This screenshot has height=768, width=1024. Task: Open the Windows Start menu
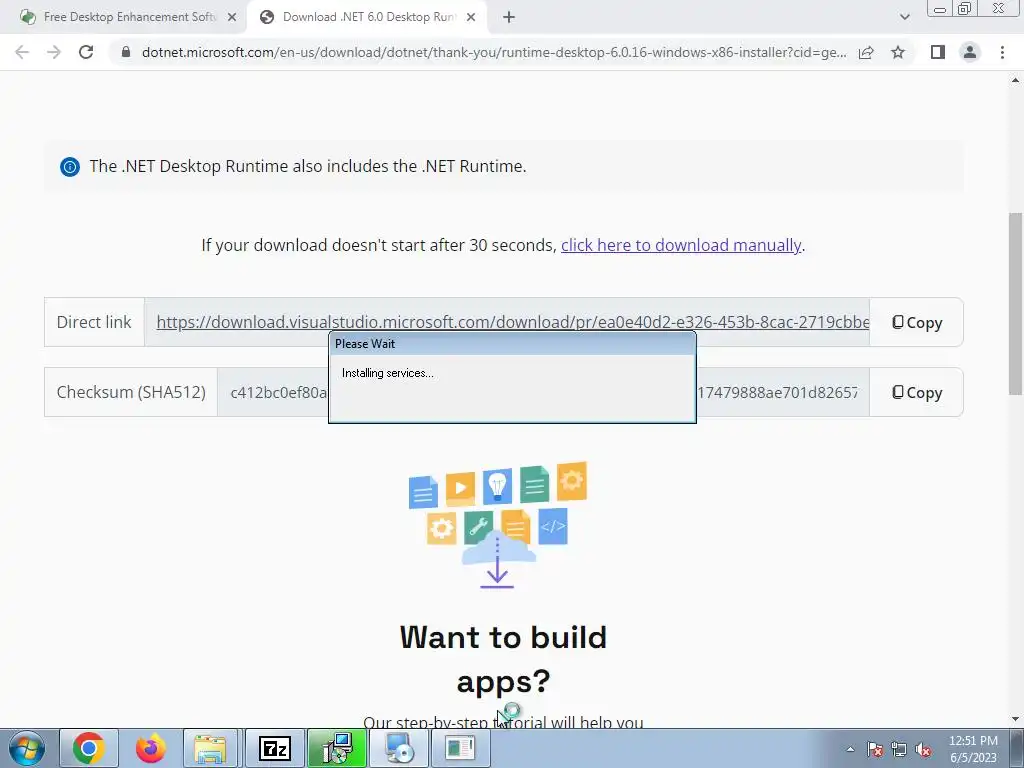point(27,748)
